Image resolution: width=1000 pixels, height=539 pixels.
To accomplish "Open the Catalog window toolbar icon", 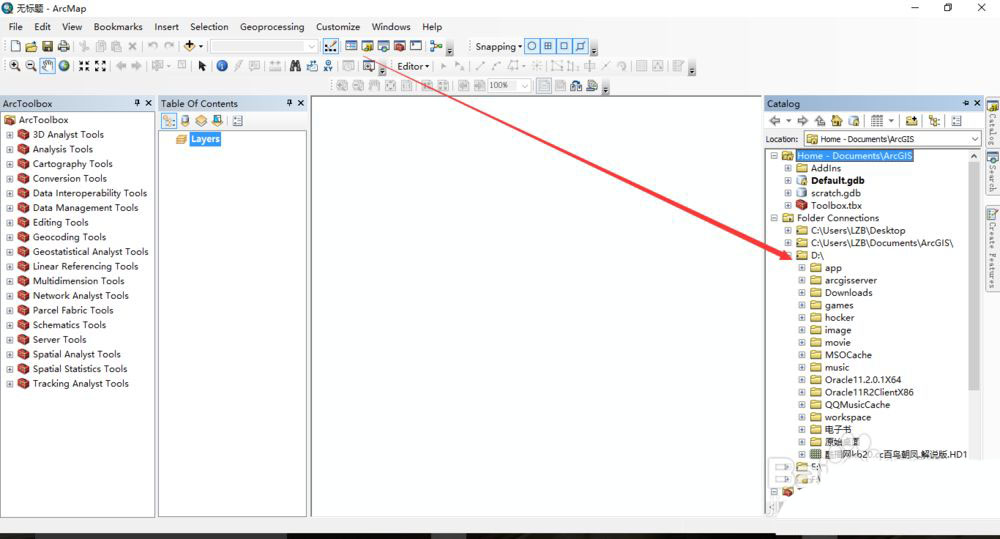I will click(367, 46).
